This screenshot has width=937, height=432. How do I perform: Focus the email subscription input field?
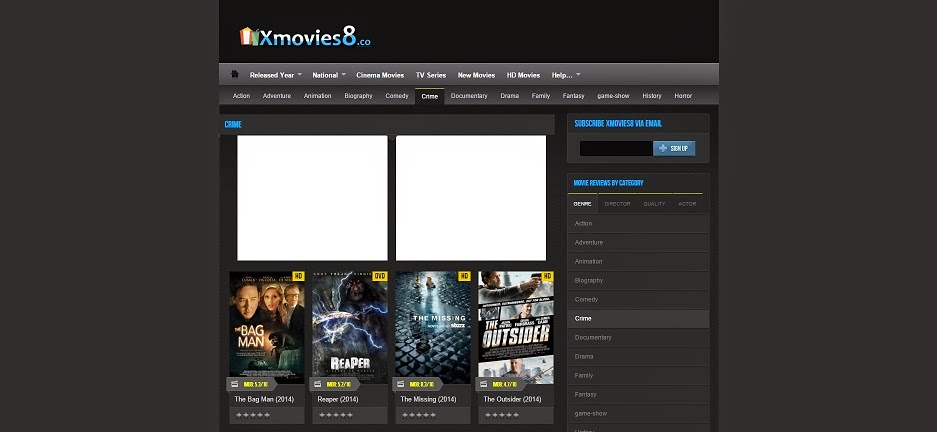616,148
